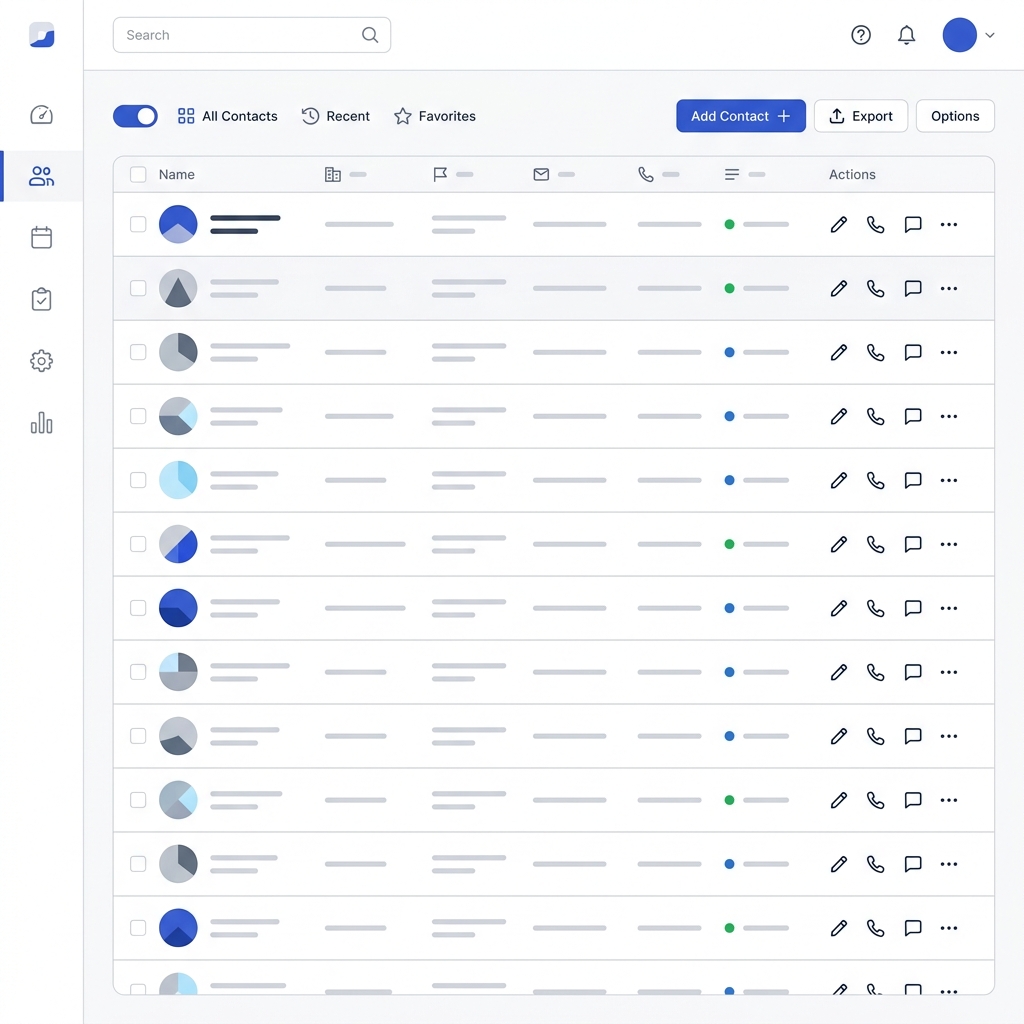Open the tasks clipboard sidebar icon

pyautogui.click(x=41, y=299)
